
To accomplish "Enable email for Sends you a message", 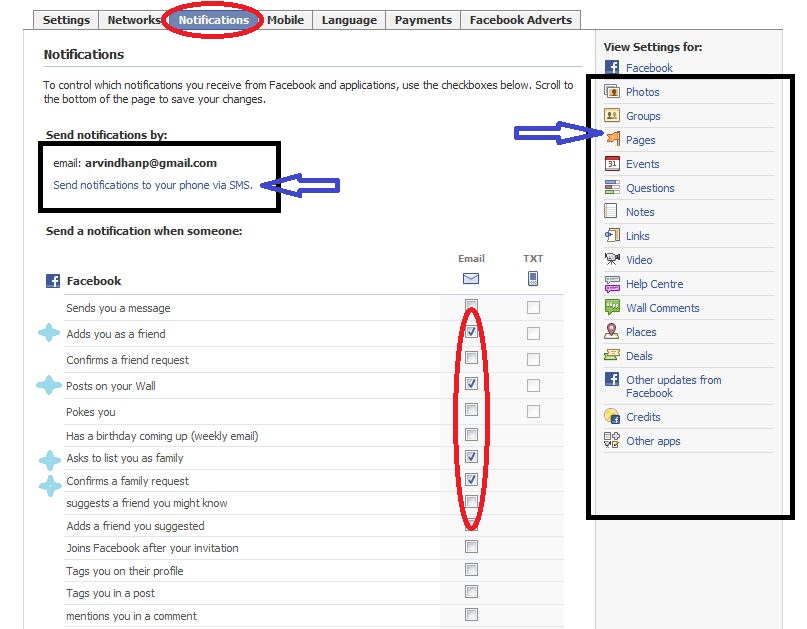I will tap(471, 305).
